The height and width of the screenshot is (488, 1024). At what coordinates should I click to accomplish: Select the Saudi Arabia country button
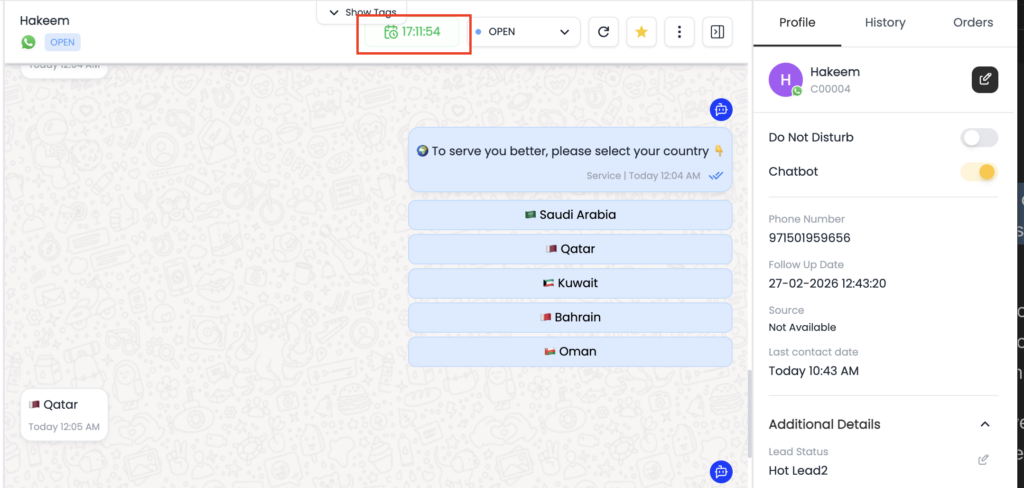(570, 215)
